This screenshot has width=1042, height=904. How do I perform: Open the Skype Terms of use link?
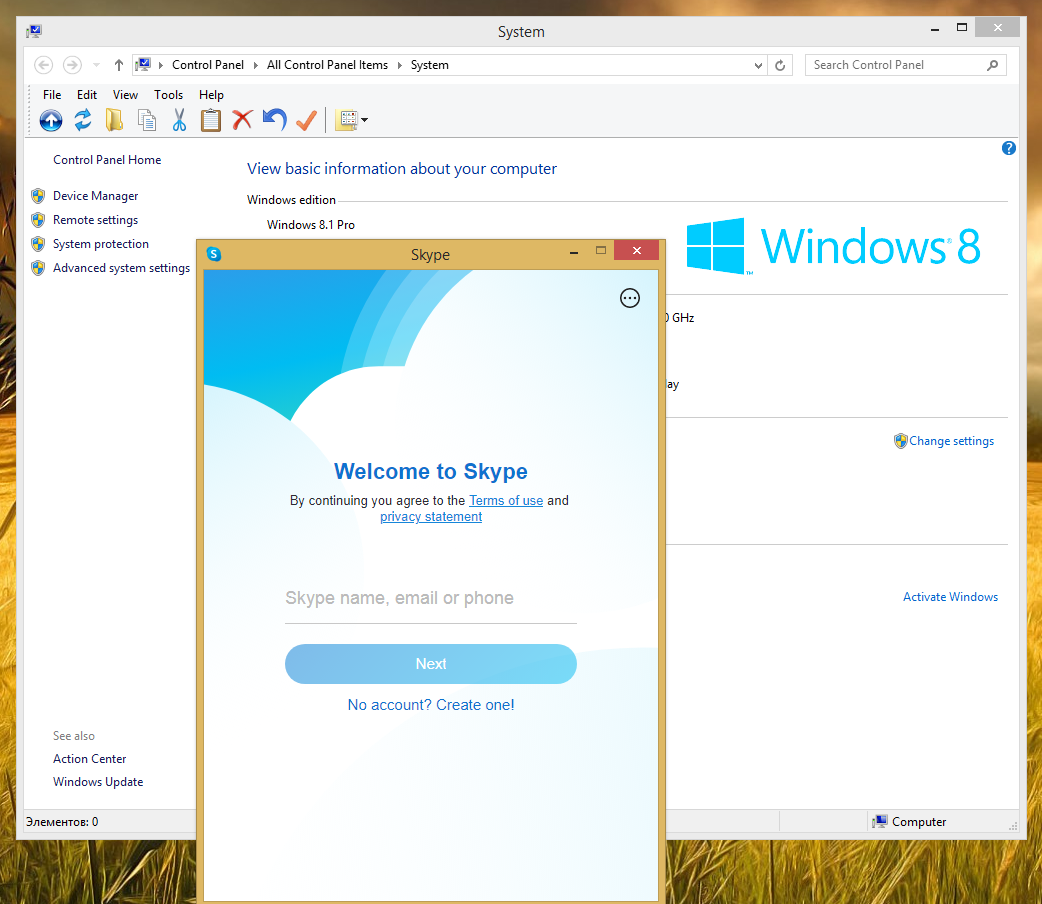click(506, 501)
